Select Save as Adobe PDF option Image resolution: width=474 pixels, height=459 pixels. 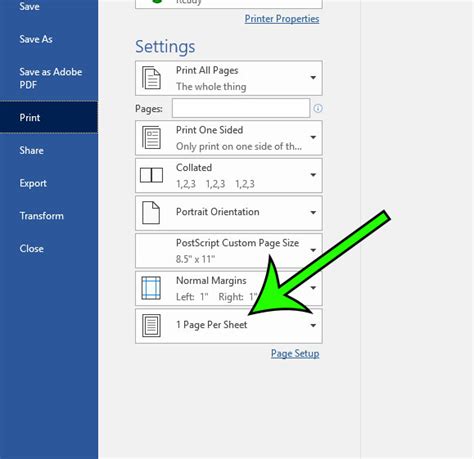tap(51, 78)
